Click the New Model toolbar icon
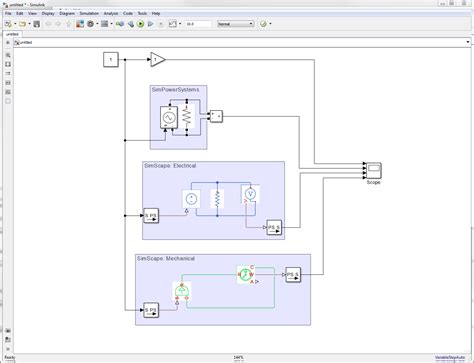Viewport: 474px width, 363px height. coord(8,24)
